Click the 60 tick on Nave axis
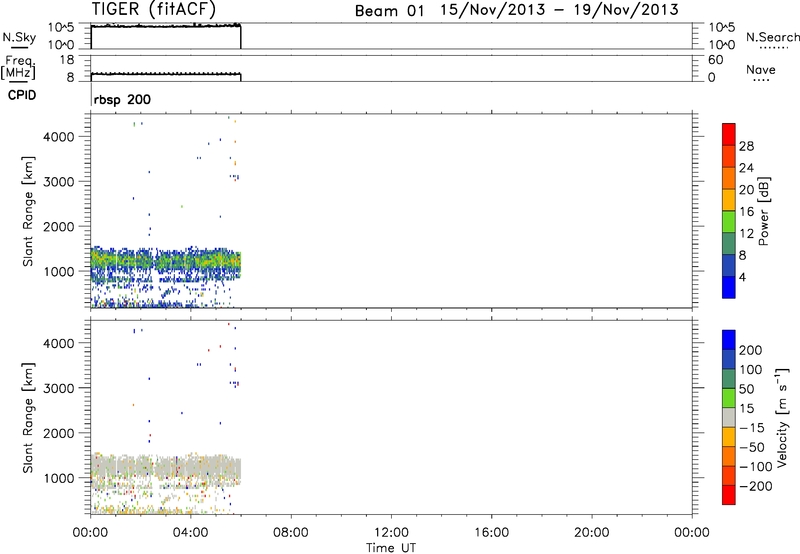Image resolution: width=800 pixels, height=554 pixels. coord(715,60)
